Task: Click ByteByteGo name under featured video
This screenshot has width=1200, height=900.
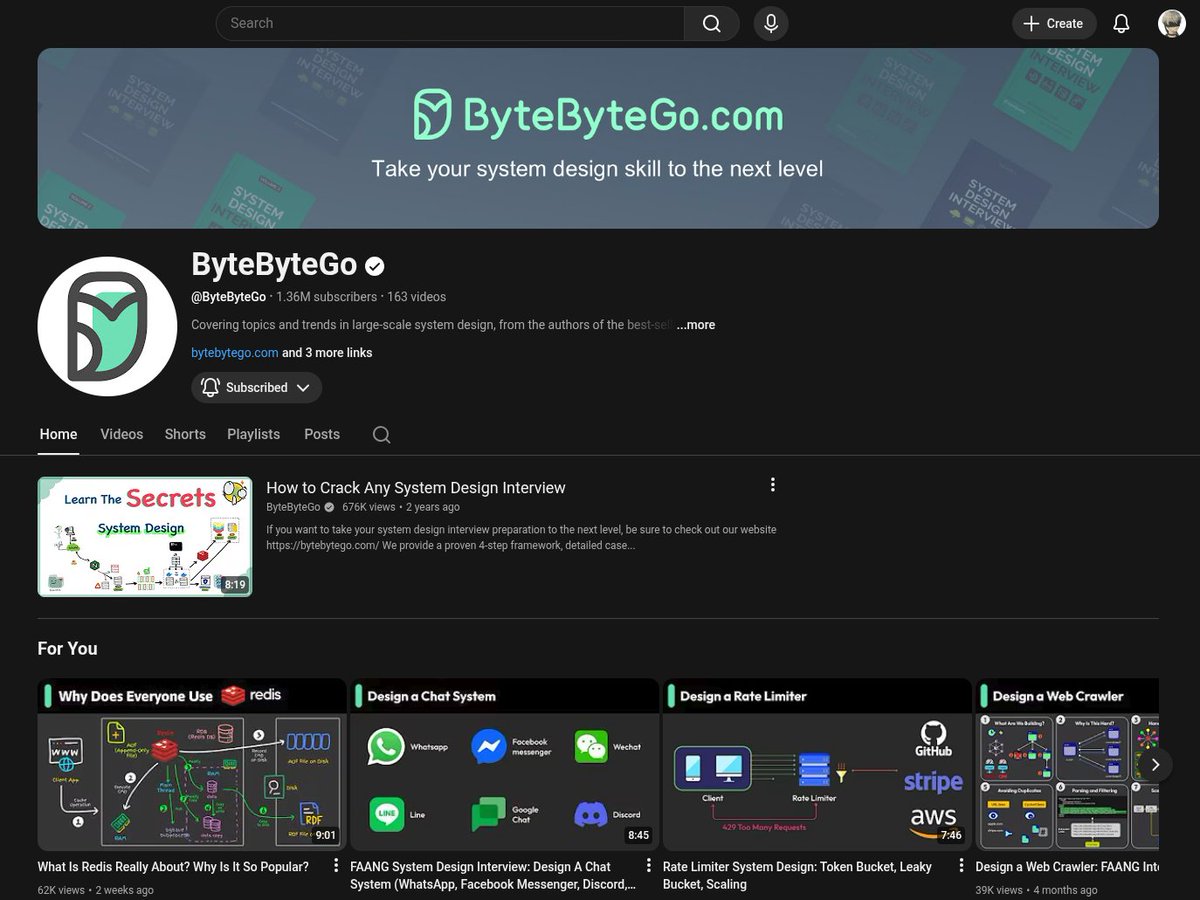Action: [293, 507]
